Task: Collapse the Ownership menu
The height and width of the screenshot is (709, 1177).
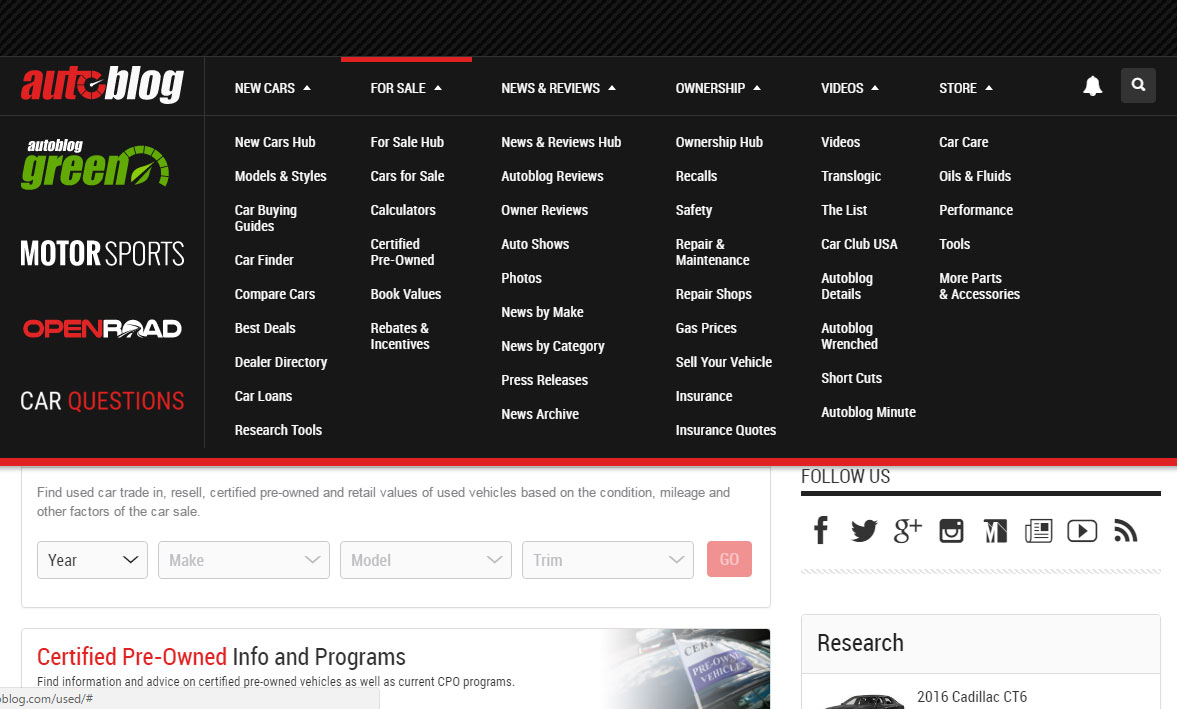Action: pos(718,88)
